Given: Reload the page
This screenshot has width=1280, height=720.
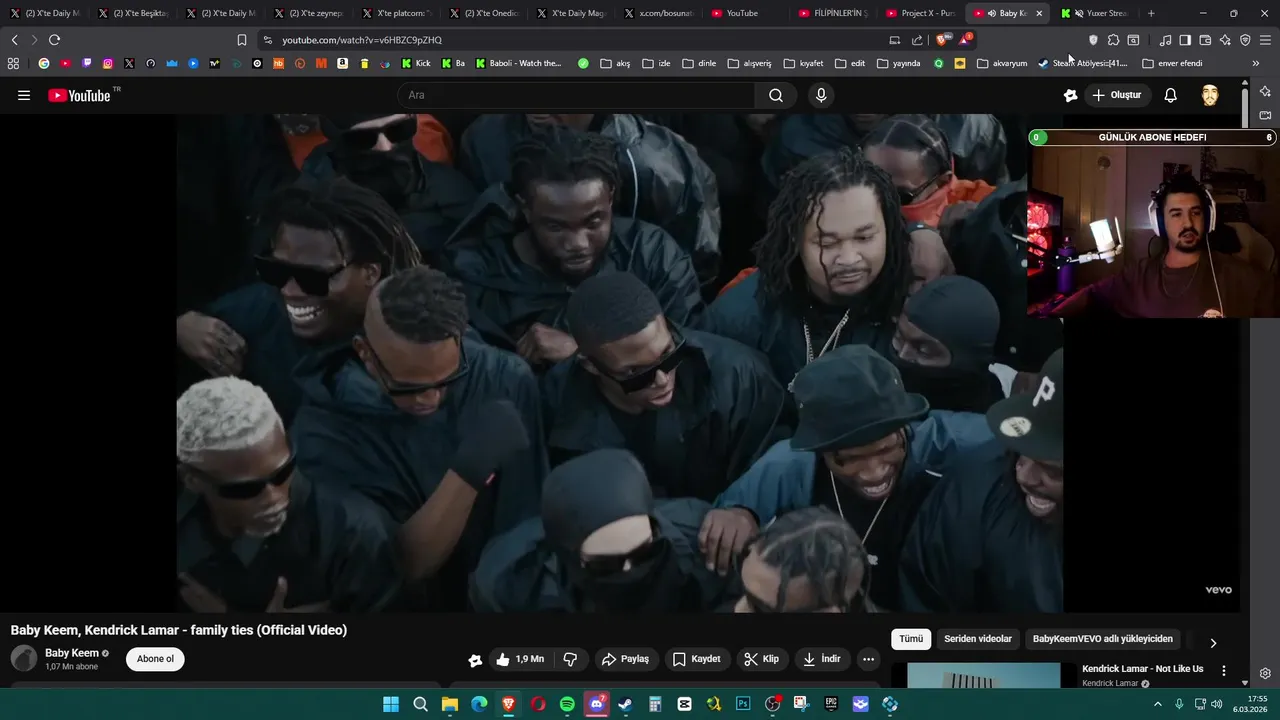Looking at the screenshot, I should tap(54, 40).
